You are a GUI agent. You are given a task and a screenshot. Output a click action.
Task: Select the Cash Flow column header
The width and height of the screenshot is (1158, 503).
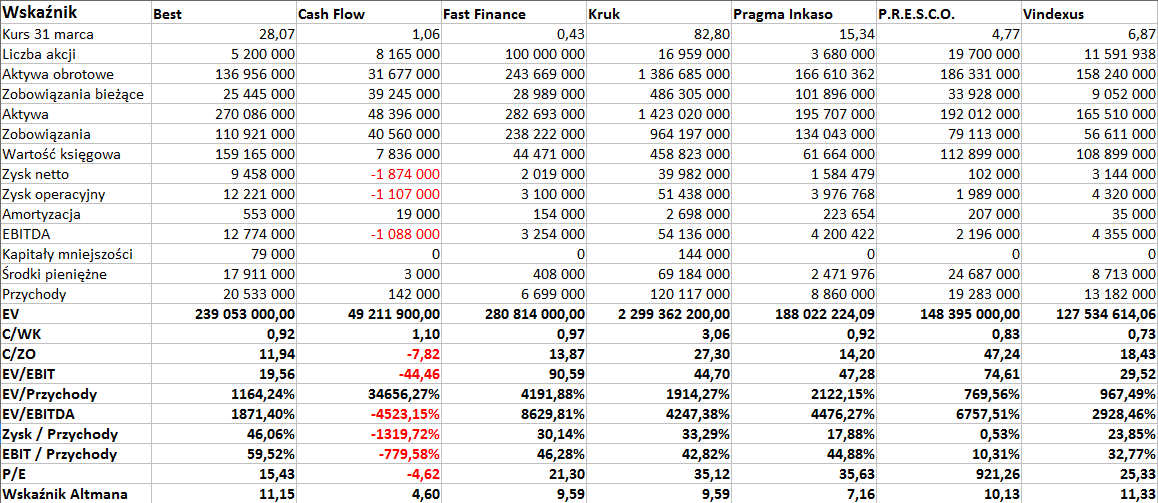coord(368,13)
